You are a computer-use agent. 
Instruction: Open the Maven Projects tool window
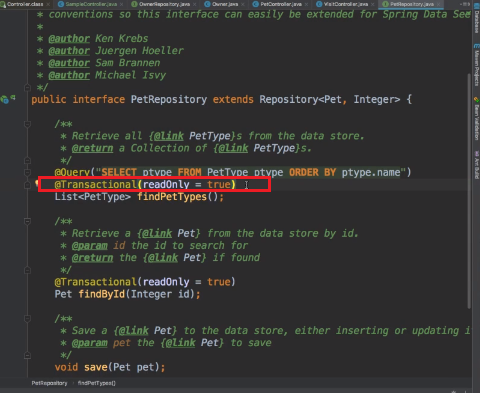476,65
